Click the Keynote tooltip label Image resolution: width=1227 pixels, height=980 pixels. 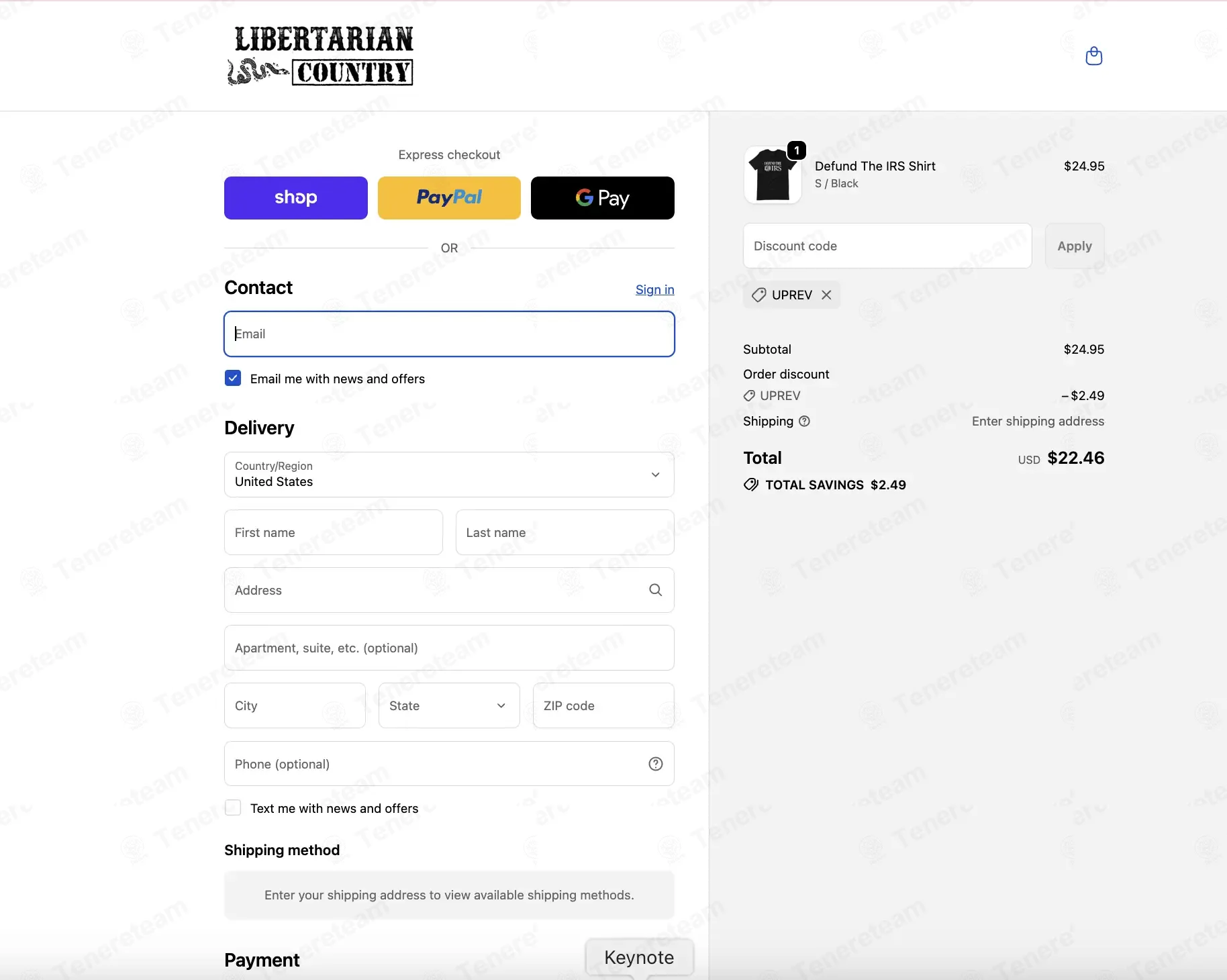click(x=639, y=957)
